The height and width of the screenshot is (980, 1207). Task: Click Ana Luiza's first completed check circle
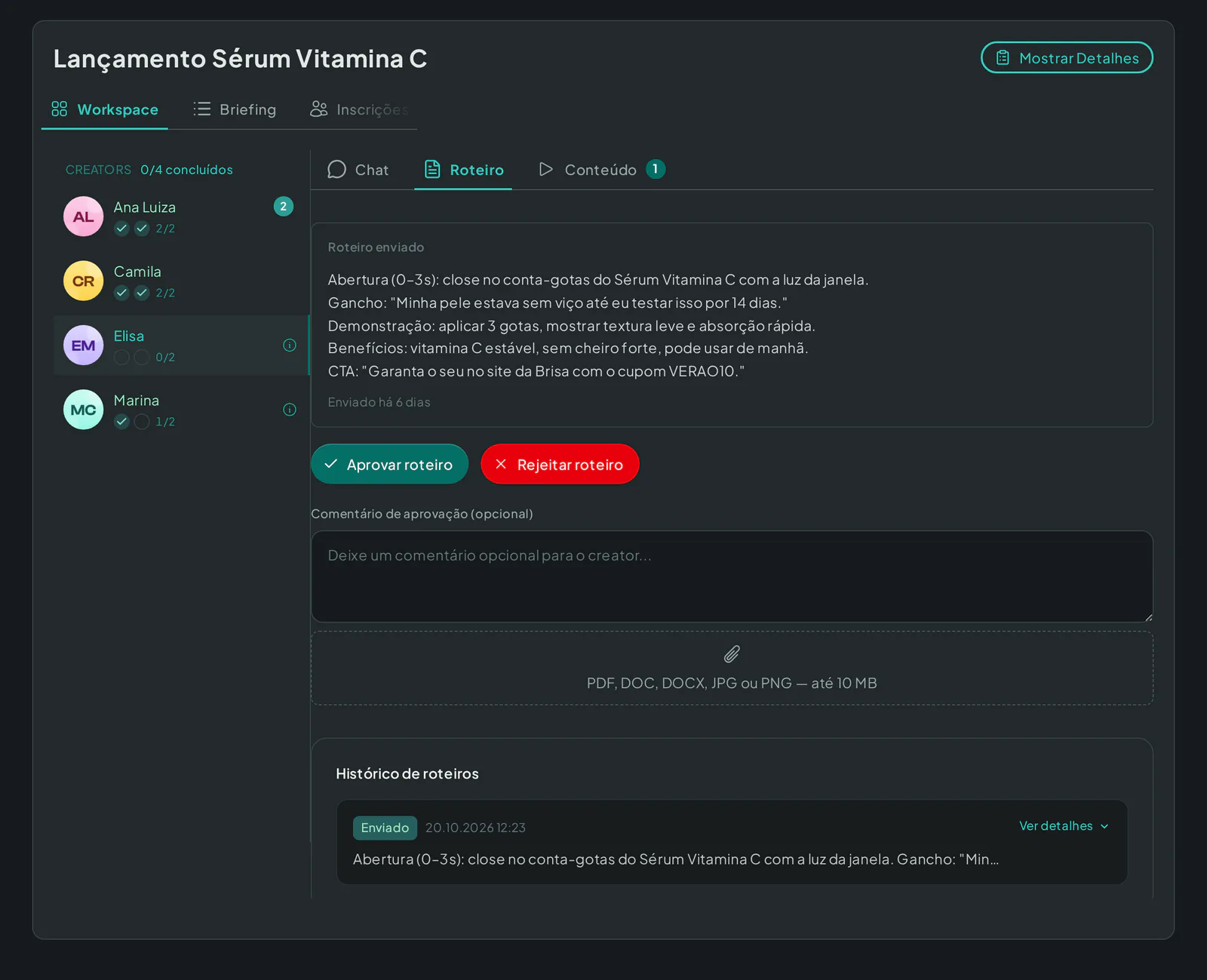click(x=121, y=229)
